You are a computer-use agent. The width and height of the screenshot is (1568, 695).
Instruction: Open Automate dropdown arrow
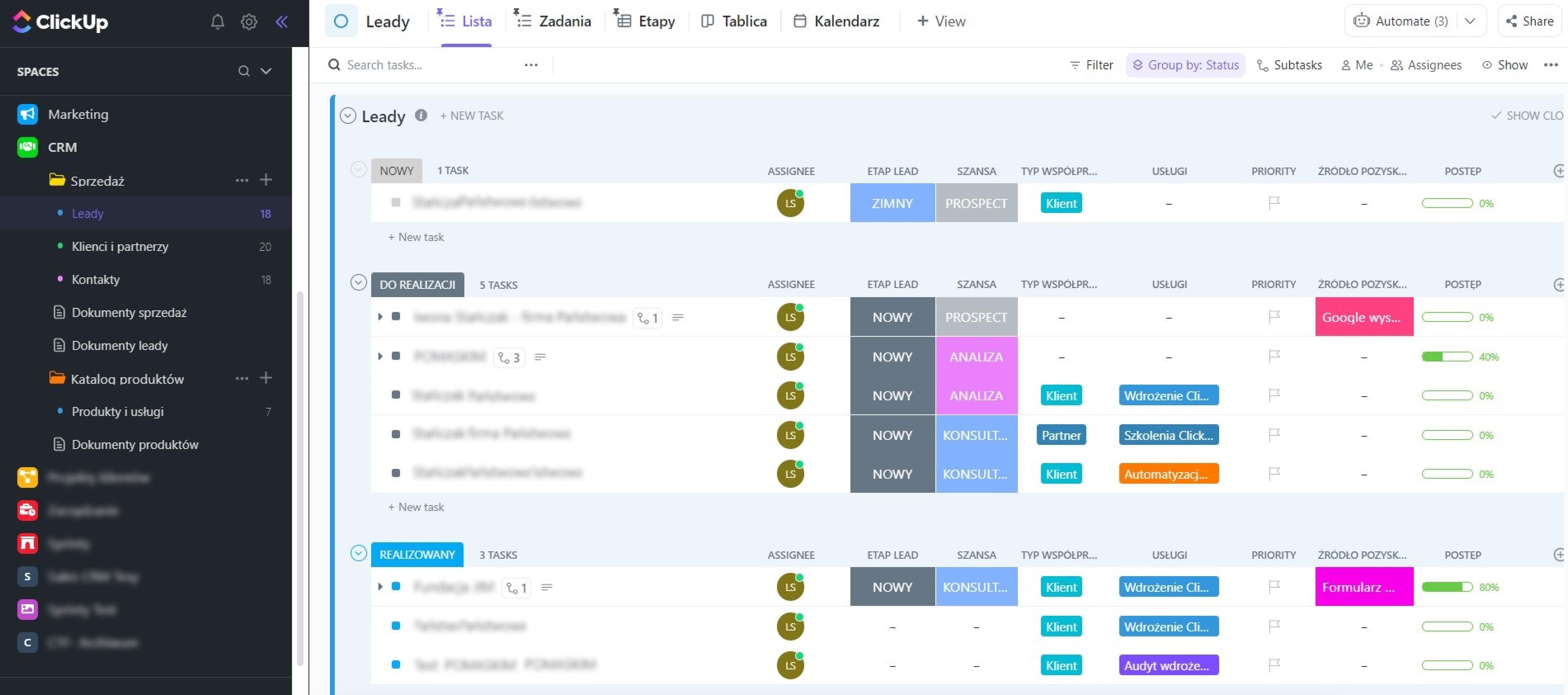point(1470,21)
